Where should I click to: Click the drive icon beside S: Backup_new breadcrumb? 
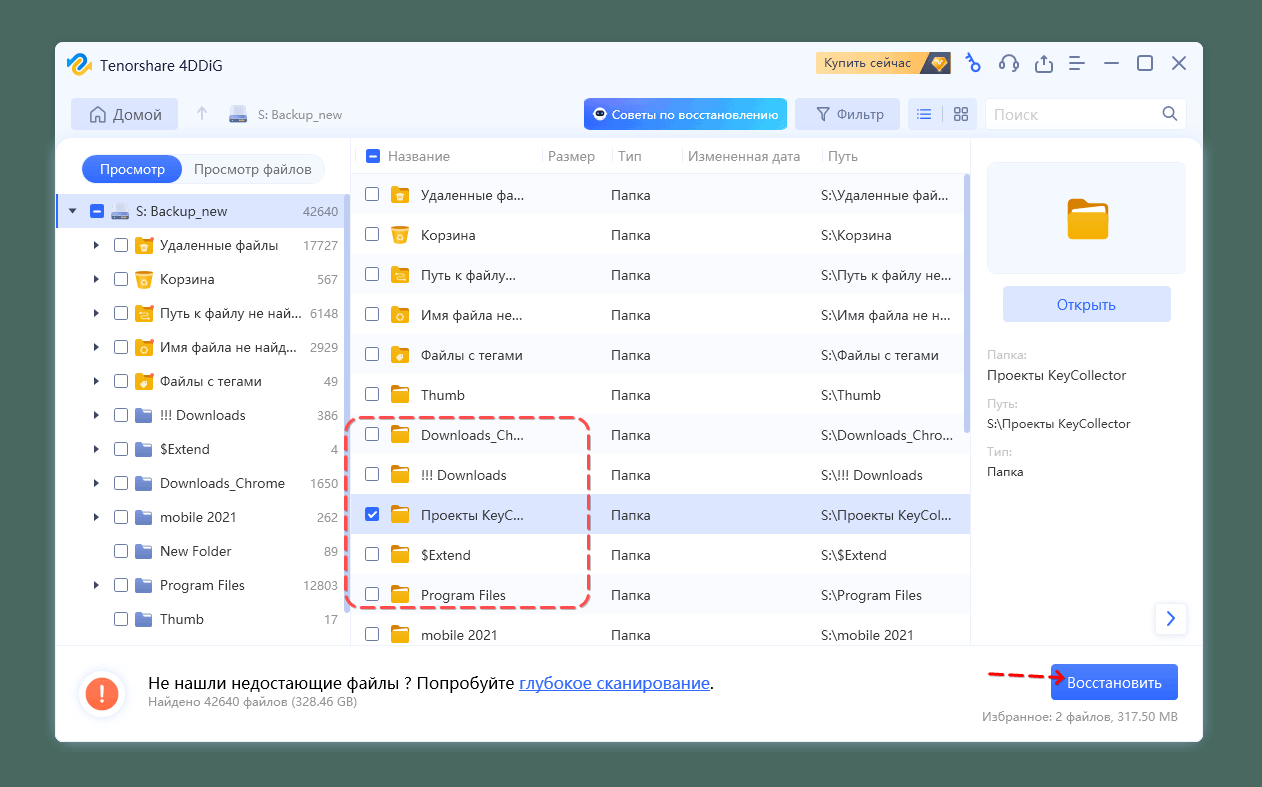(x=238, y=114)
